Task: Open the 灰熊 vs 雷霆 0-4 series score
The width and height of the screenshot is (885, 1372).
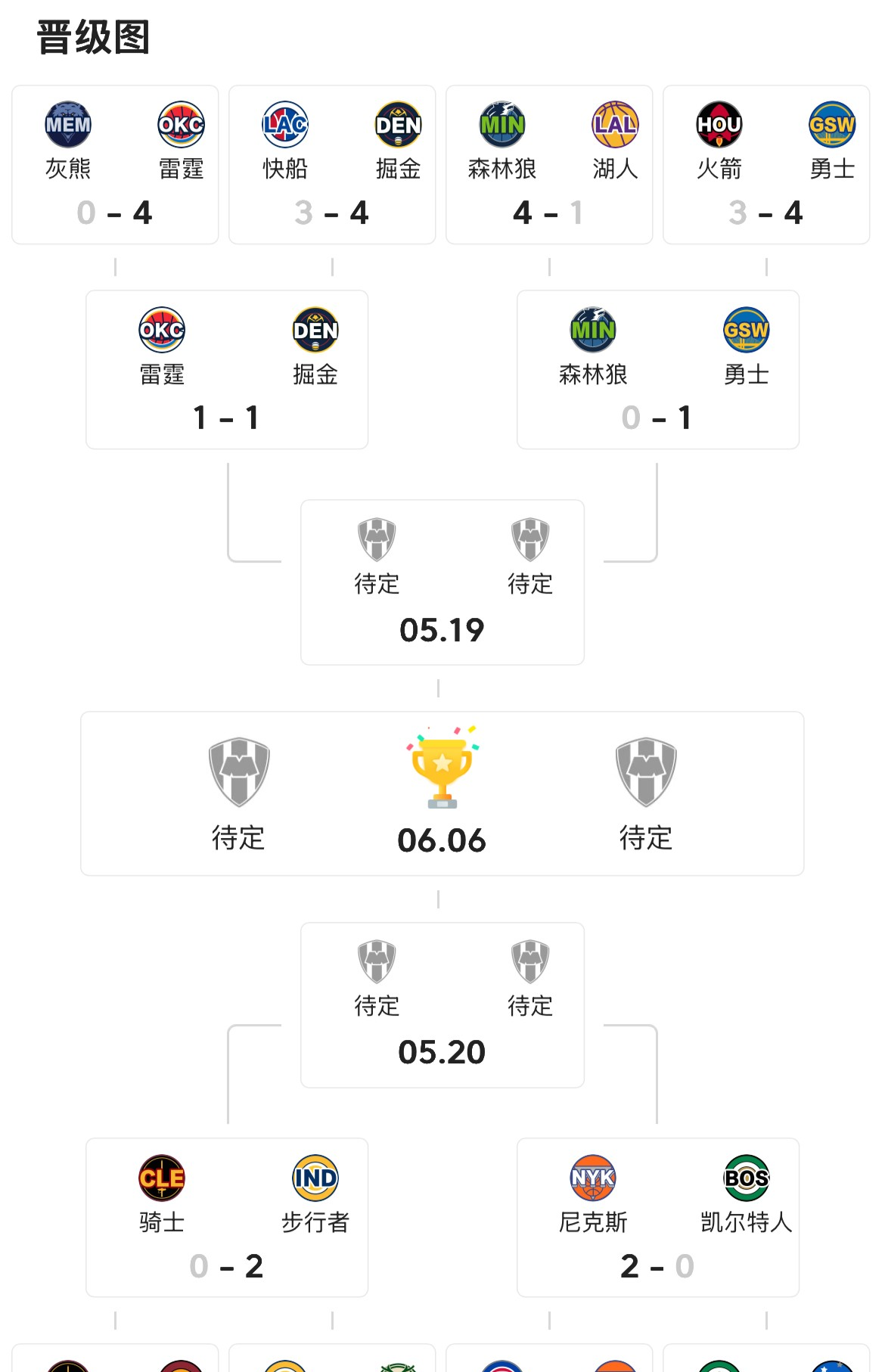Action: 115,213
